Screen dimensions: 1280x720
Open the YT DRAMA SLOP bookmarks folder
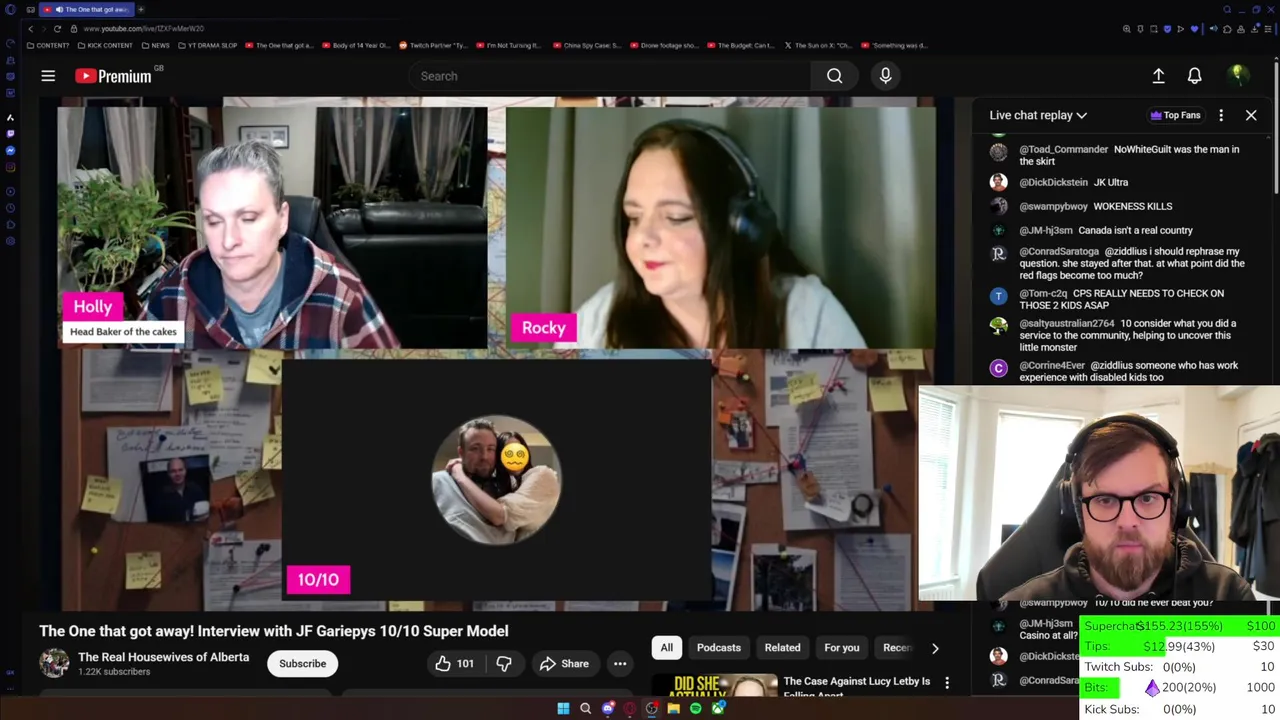(207, 45)
